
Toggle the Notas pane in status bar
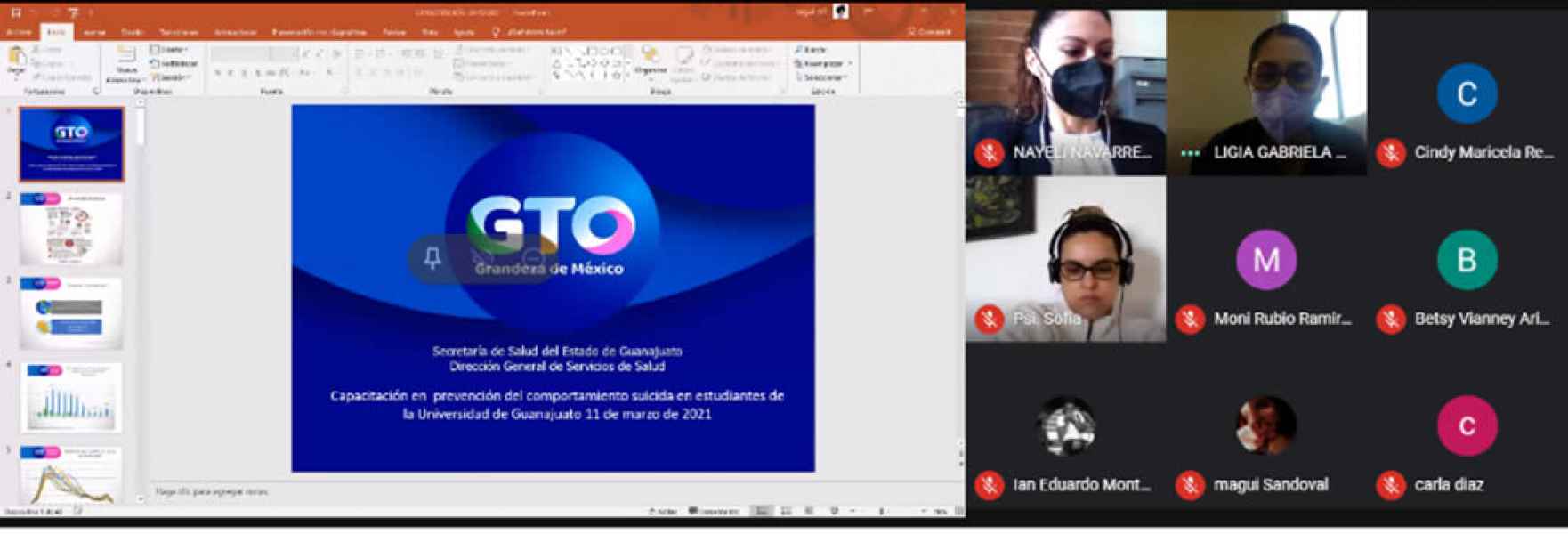pos(663,511)
